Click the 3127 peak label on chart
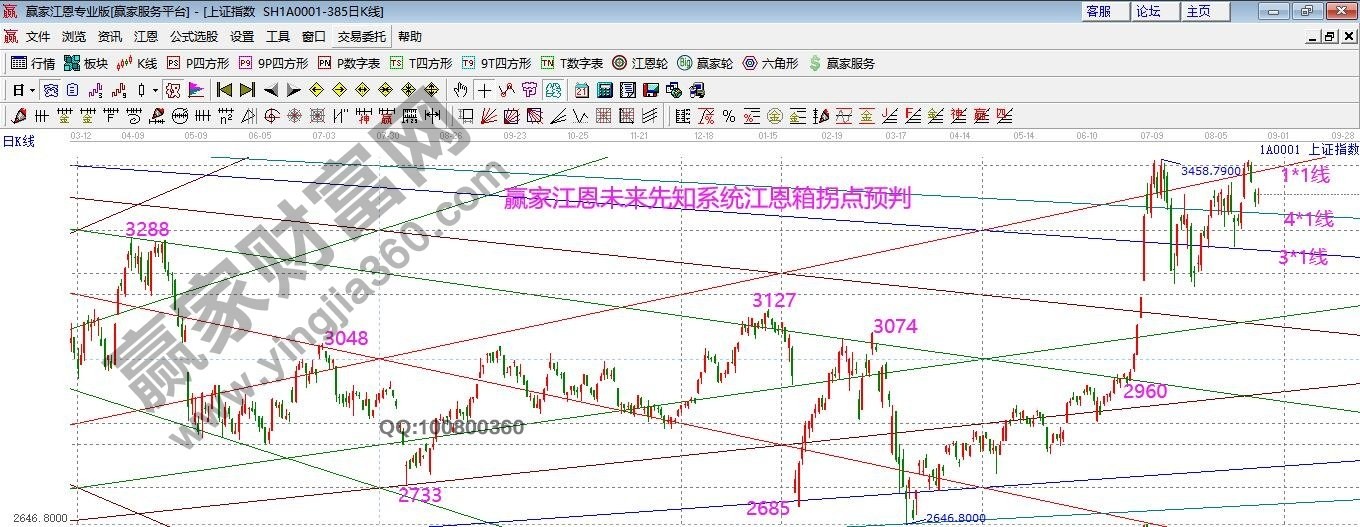Screen dimensions: 1360x527 click(x=774, y=300)
